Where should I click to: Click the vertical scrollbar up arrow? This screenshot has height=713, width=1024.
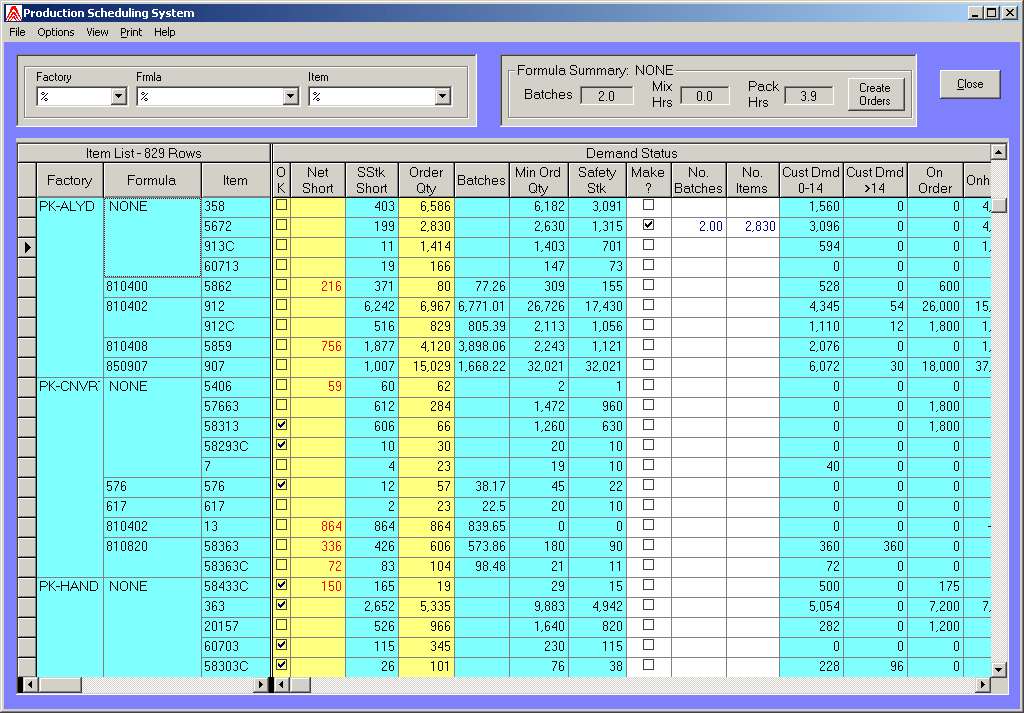(999, 153)
